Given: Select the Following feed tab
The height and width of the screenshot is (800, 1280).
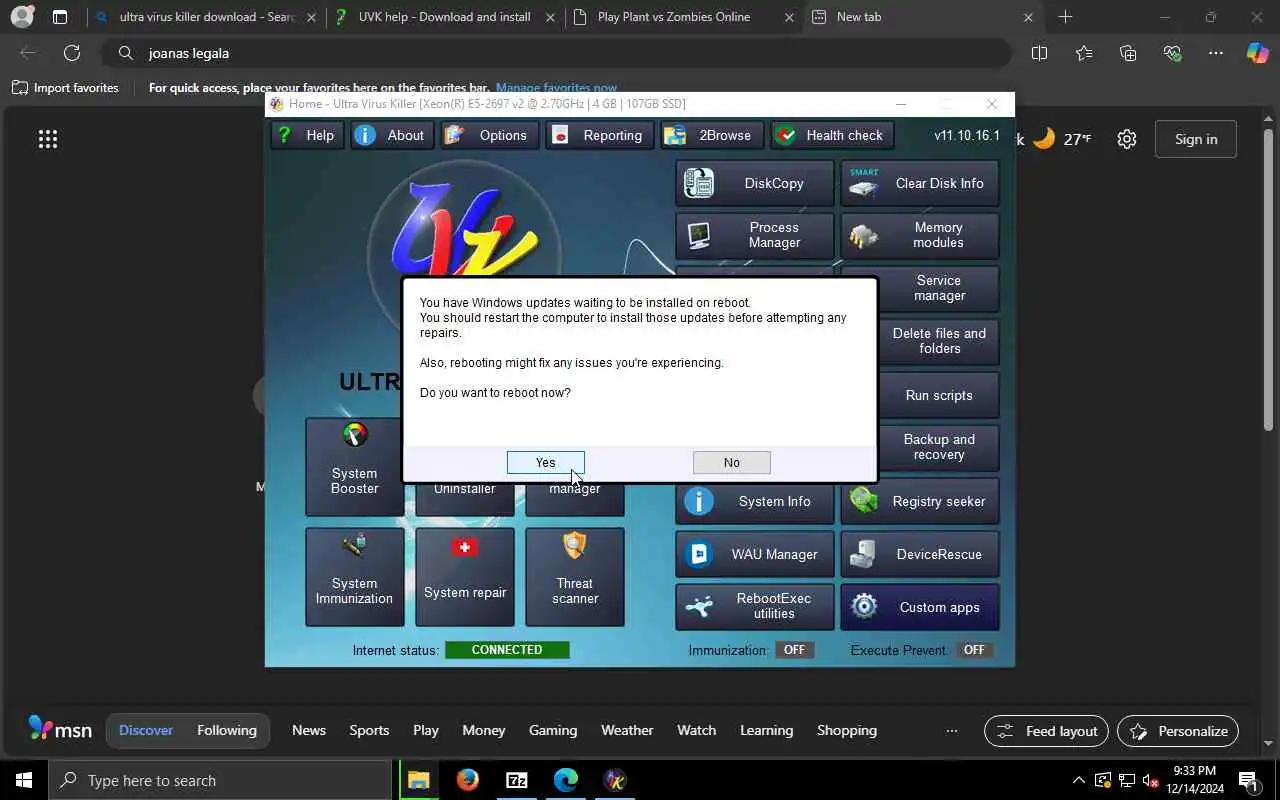Looking at the screenshot, I should [227, 730].
